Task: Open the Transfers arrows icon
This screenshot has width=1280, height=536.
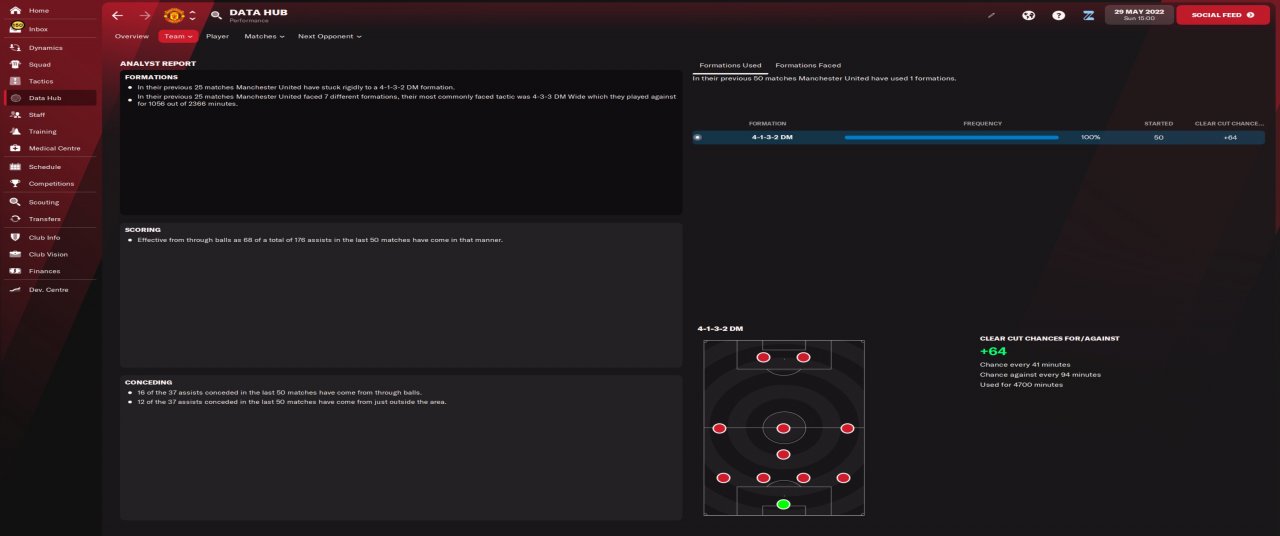Action: coord(15,218)
